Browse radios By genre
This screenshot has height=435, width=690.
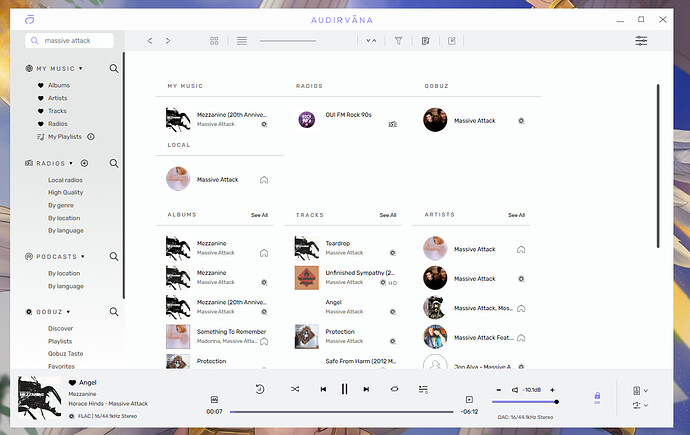click(x=61, y=205)
